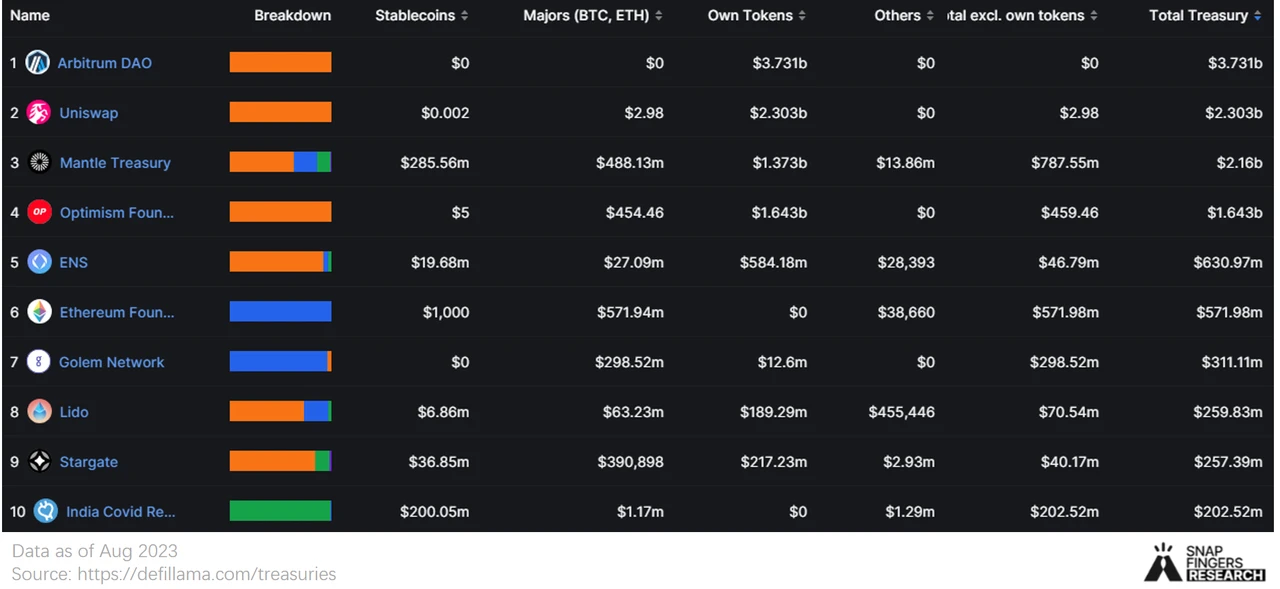Click the Uniswap unicorn logo icon
1280x589 pixels.
(39, 113)
